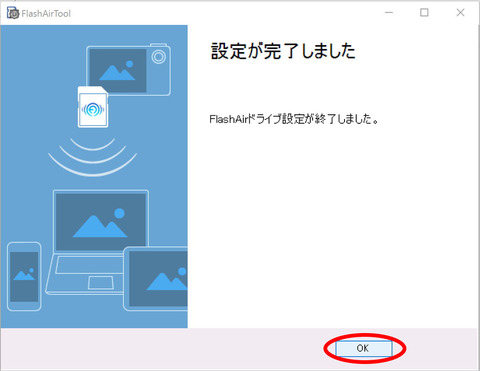Maximize the FlashAirTool window
480x371 pixels.
tap(424, 13)
